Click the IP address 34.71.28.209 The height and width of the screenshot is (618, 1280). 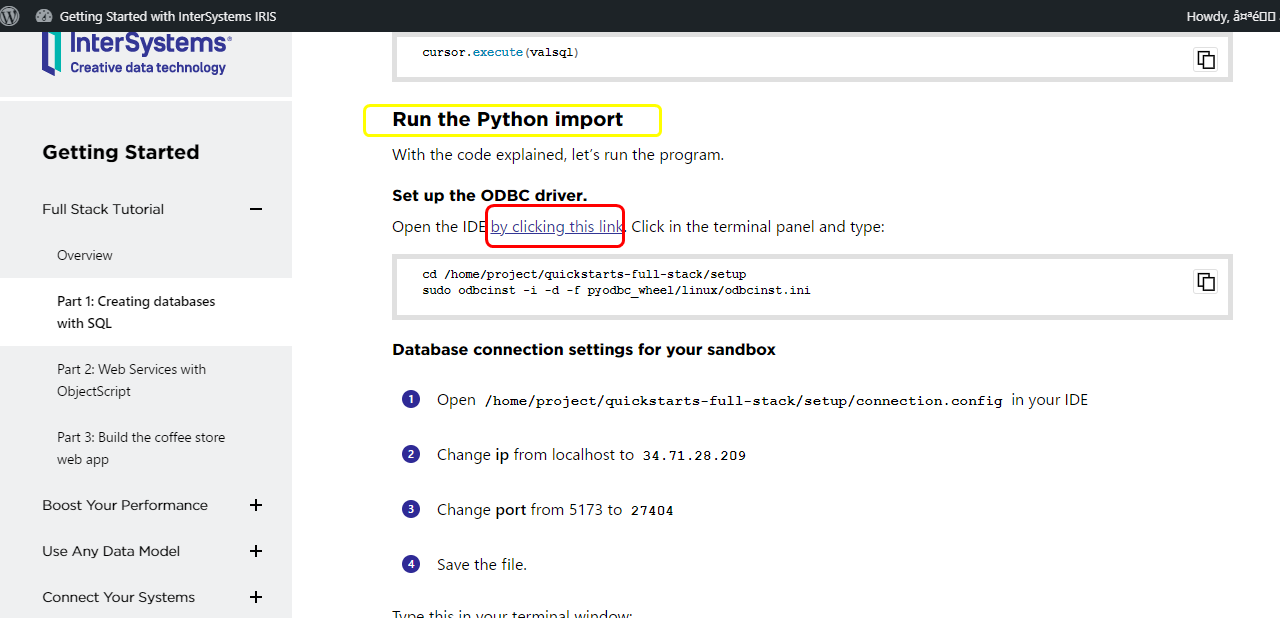click(x=694, y=456)
